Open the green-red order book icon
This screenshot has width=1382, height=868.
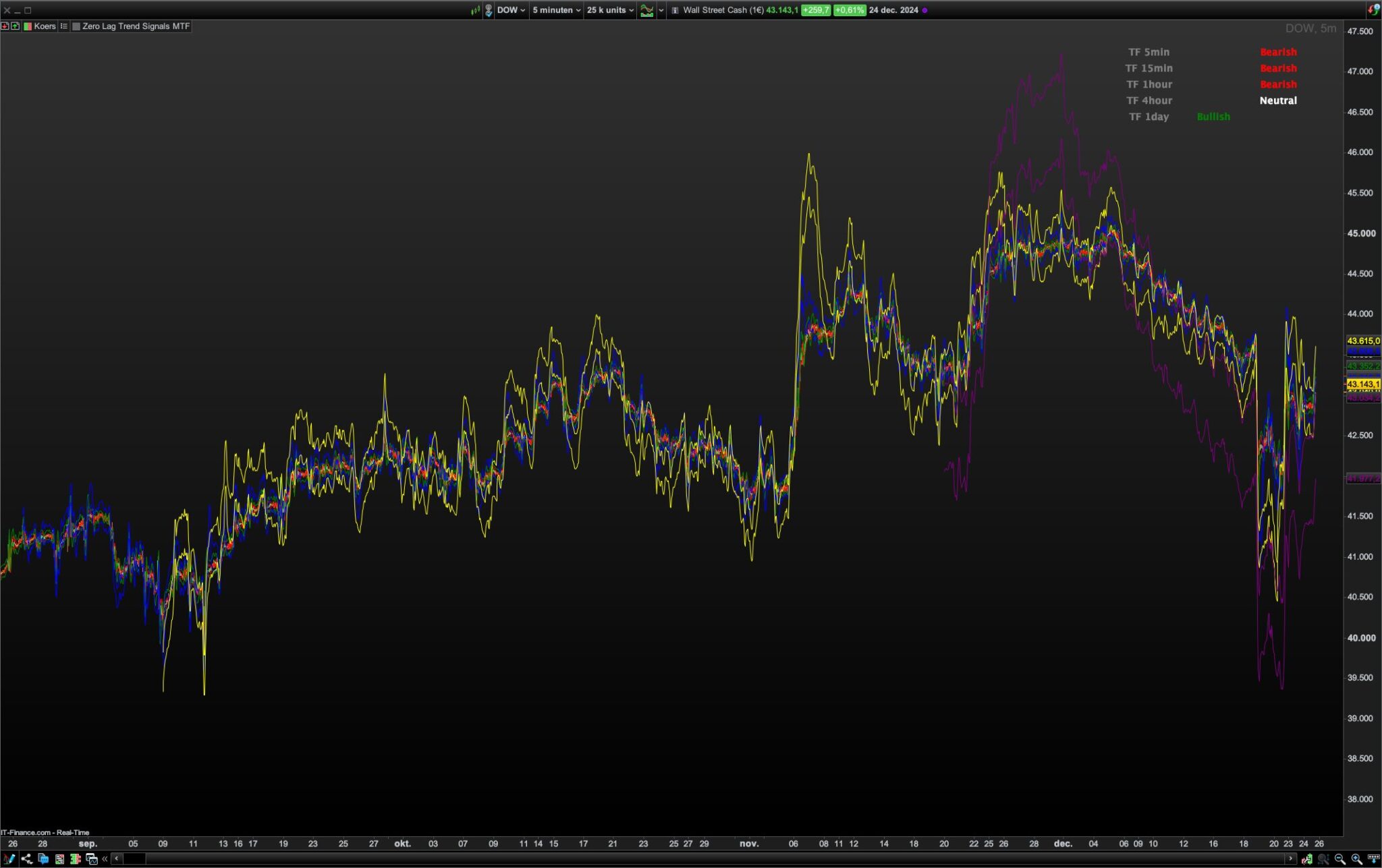[x=76, y=859]
